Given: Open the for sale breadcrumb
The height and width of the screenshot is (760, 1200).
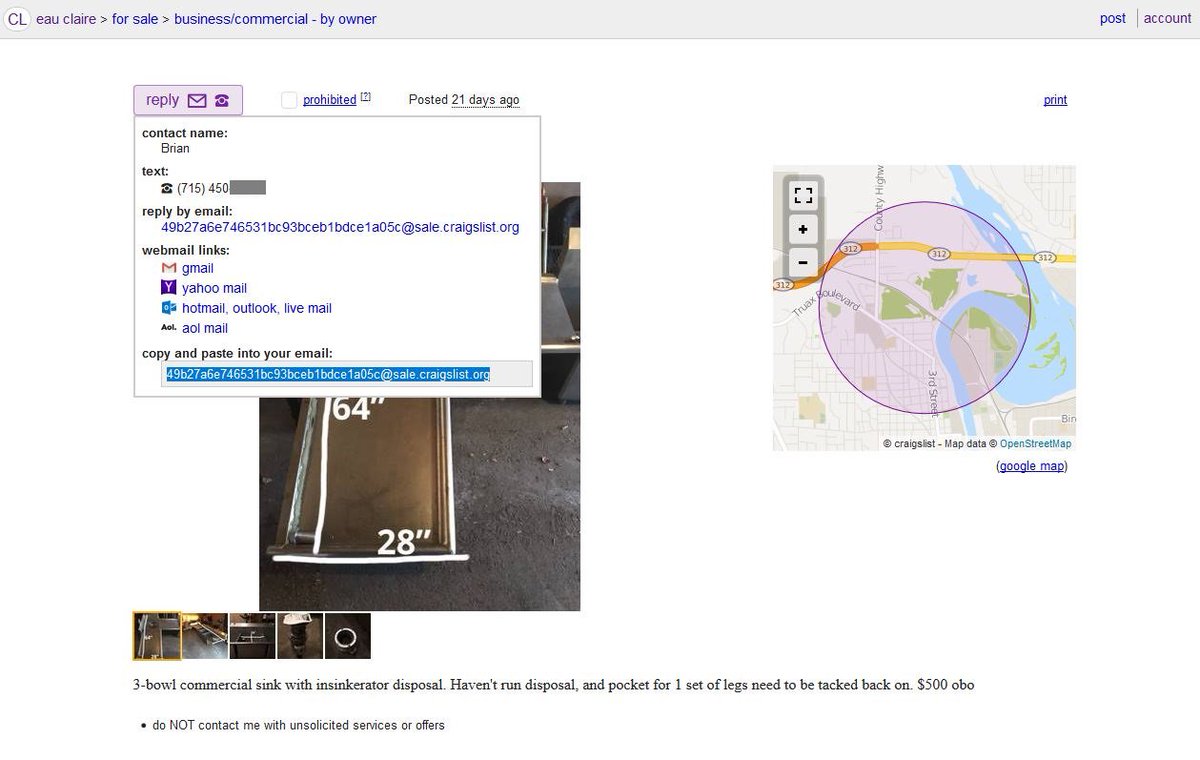Looking at the screenshot, I should pos(135,19).
